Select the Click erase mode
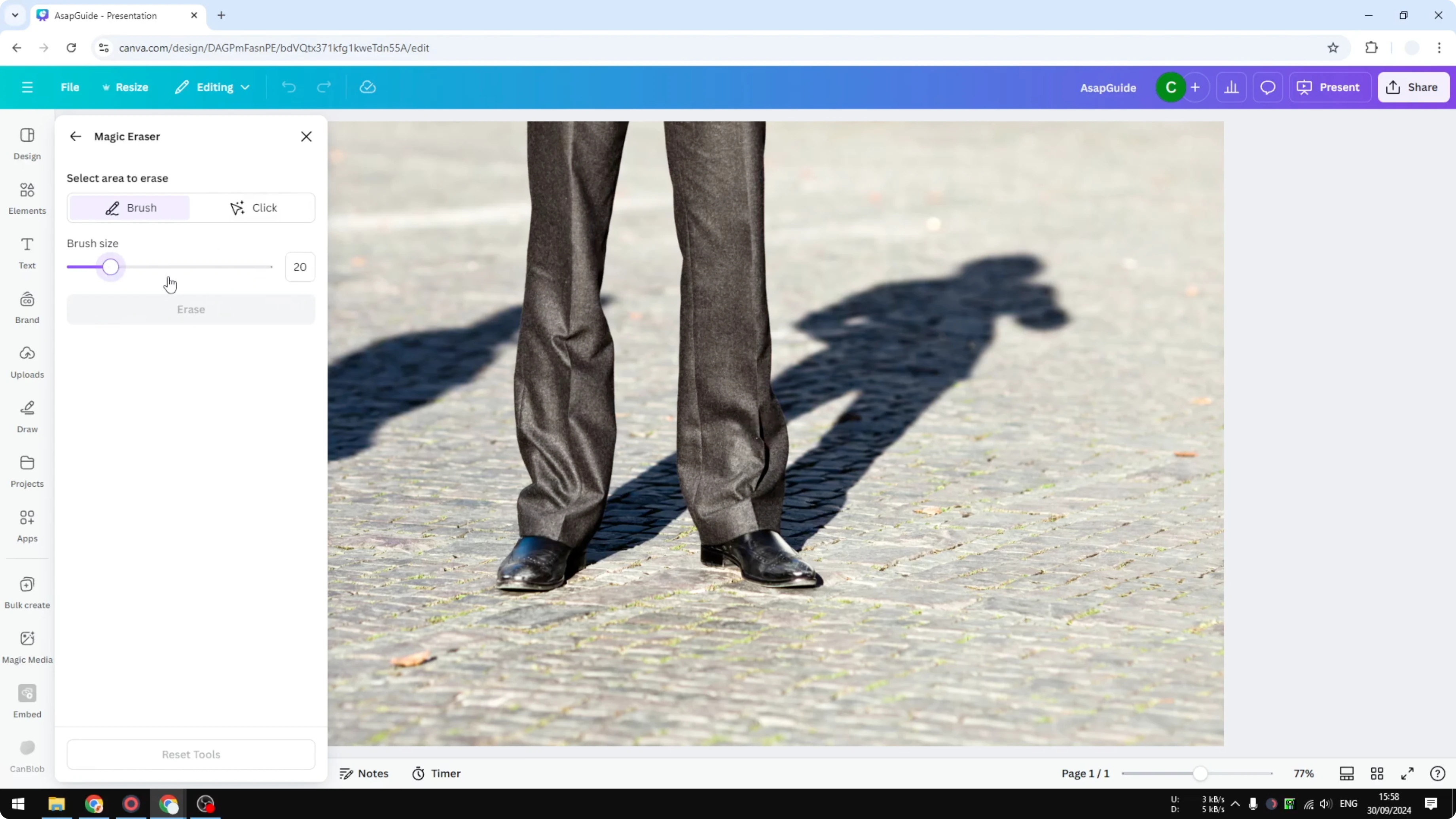The height and width of the screenshot is (819, 1456). pyautogui.click(x=253, y=207)
